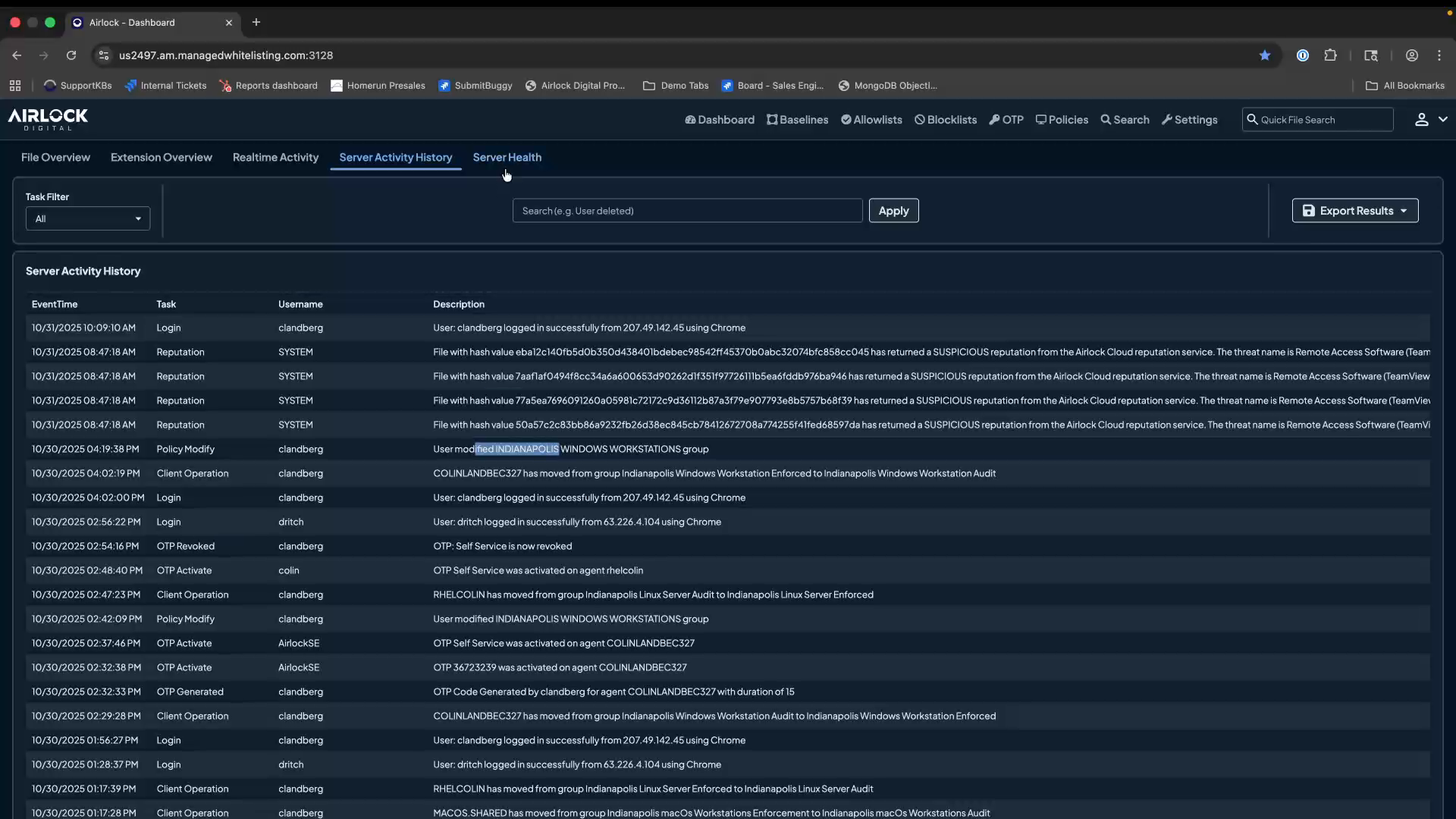The height and width of the screenshot is (819, 1456).
Task: Open the Reading List grid icon on bookmarks bar
Action: [x=14, y=85]
